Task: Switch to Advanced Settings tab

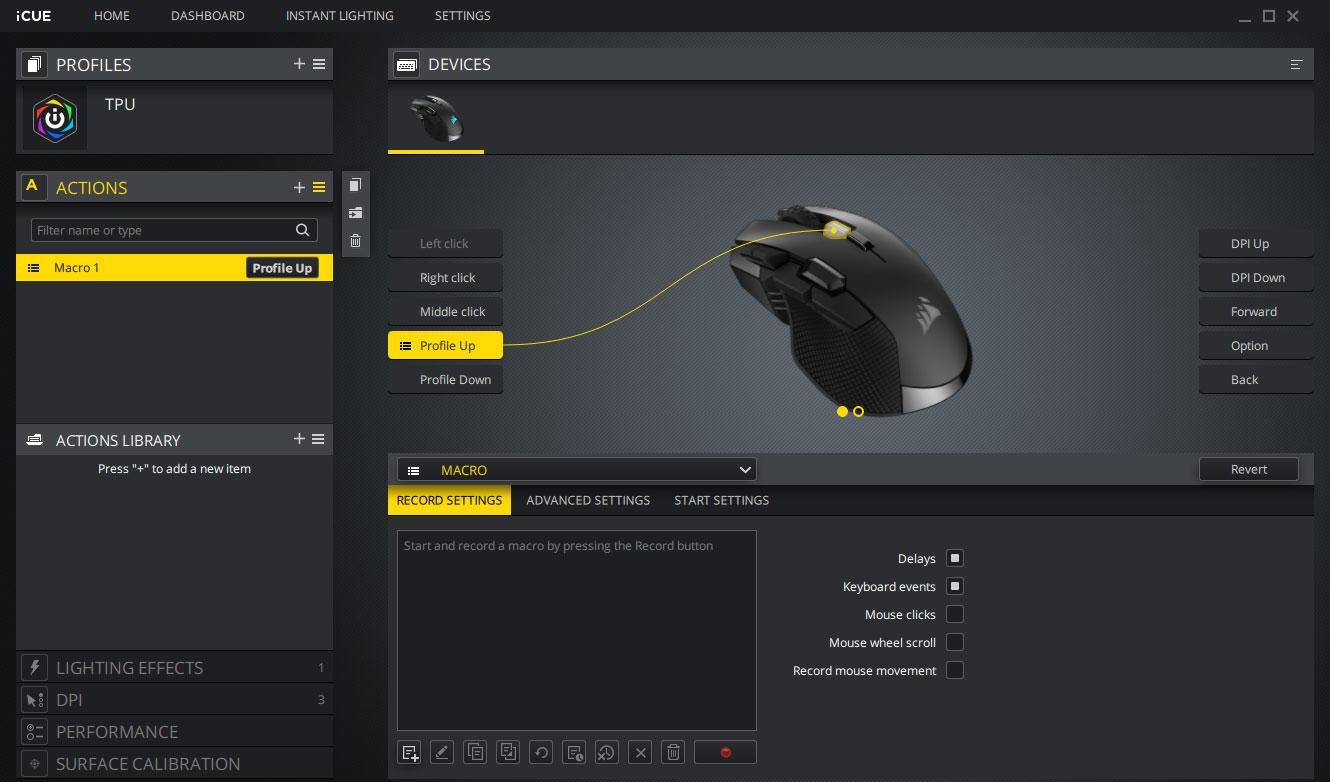Action: 588,500
